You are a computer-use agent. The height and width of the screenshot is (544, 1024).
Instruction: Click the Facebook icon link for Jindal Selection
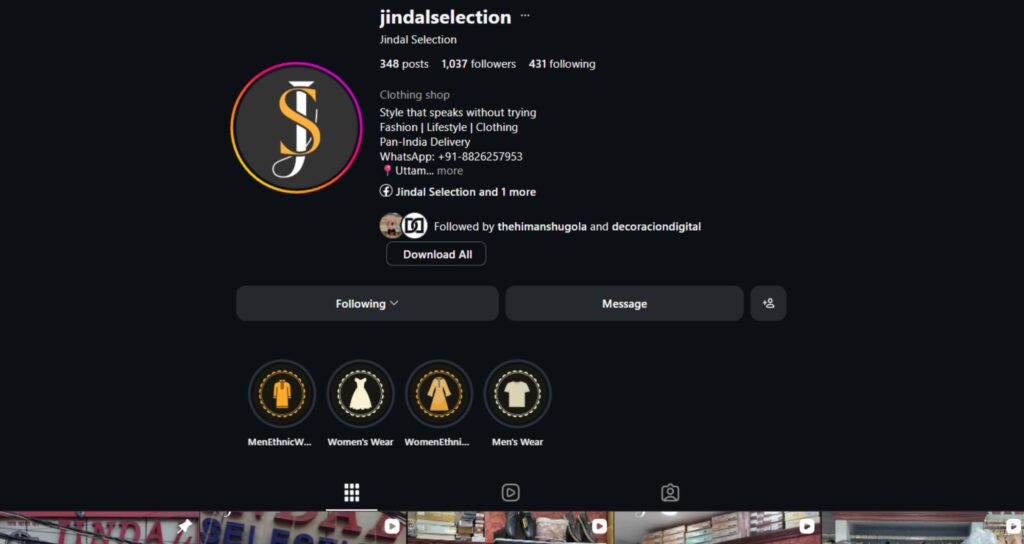pos(386,191)
